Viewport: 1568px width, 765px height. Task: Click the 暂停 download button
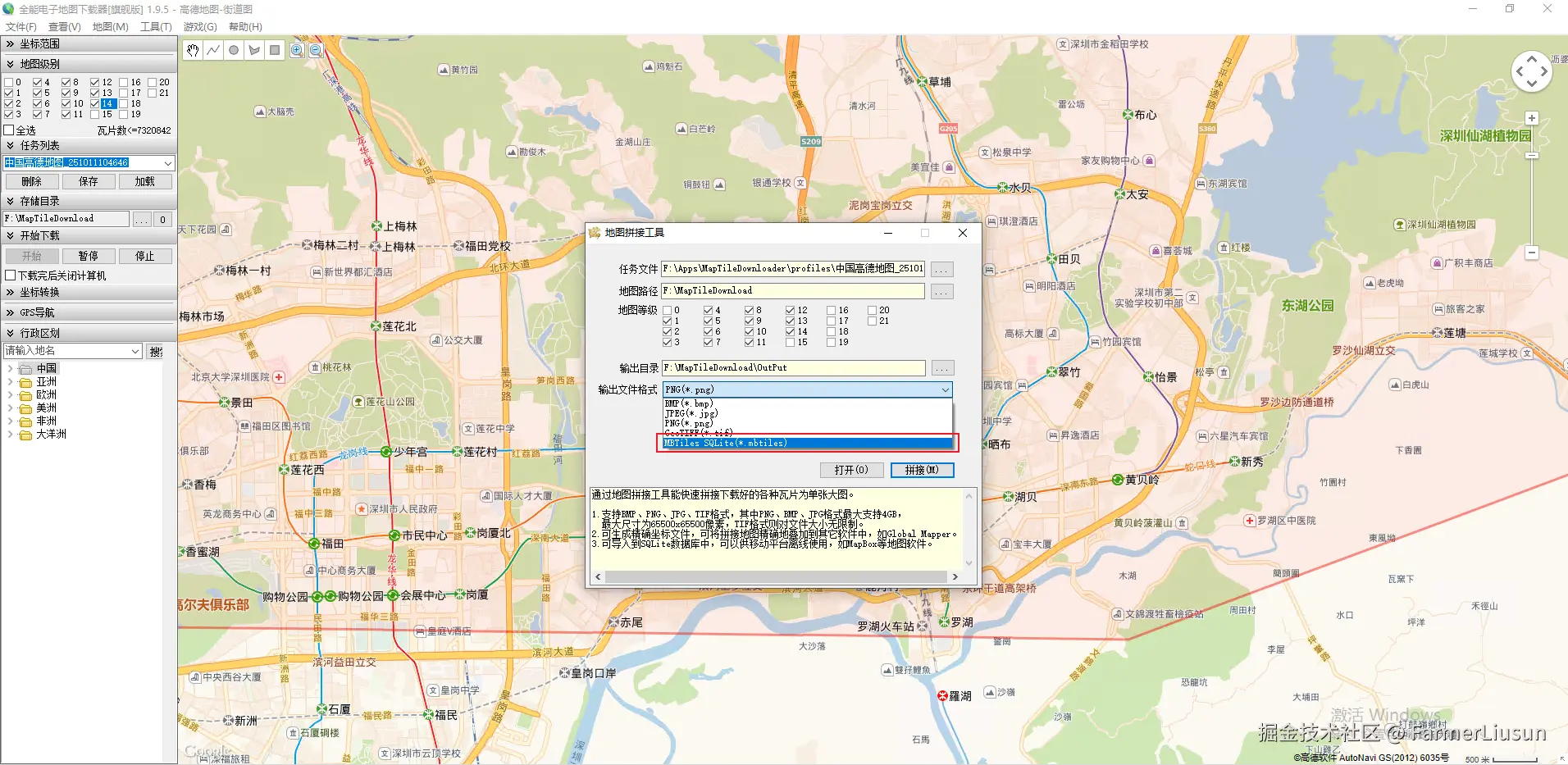tap(88, 257)
